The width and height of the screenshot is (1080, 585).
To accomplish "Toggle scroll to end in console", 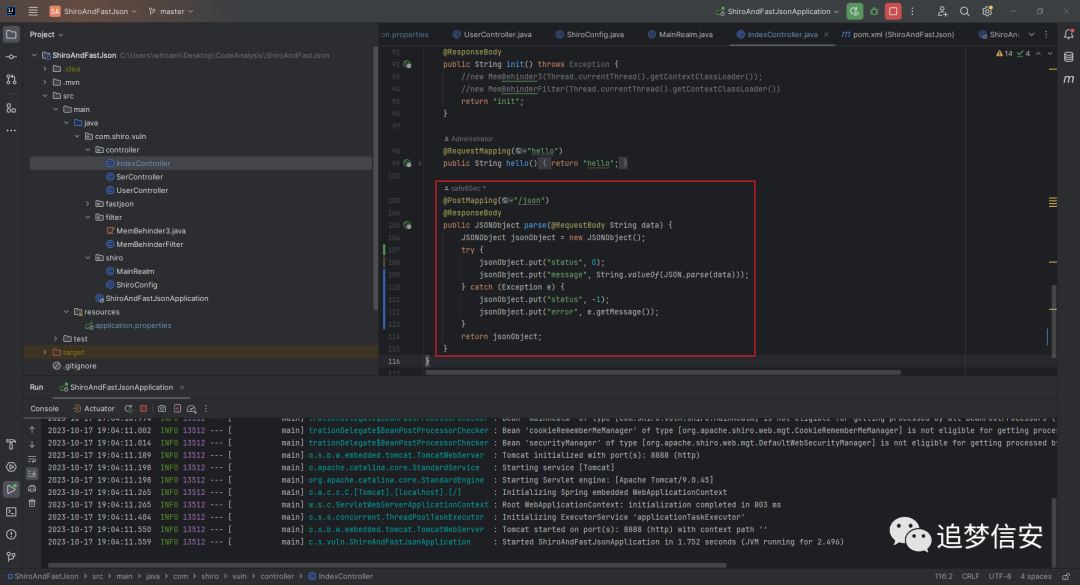I will [32, 473].
